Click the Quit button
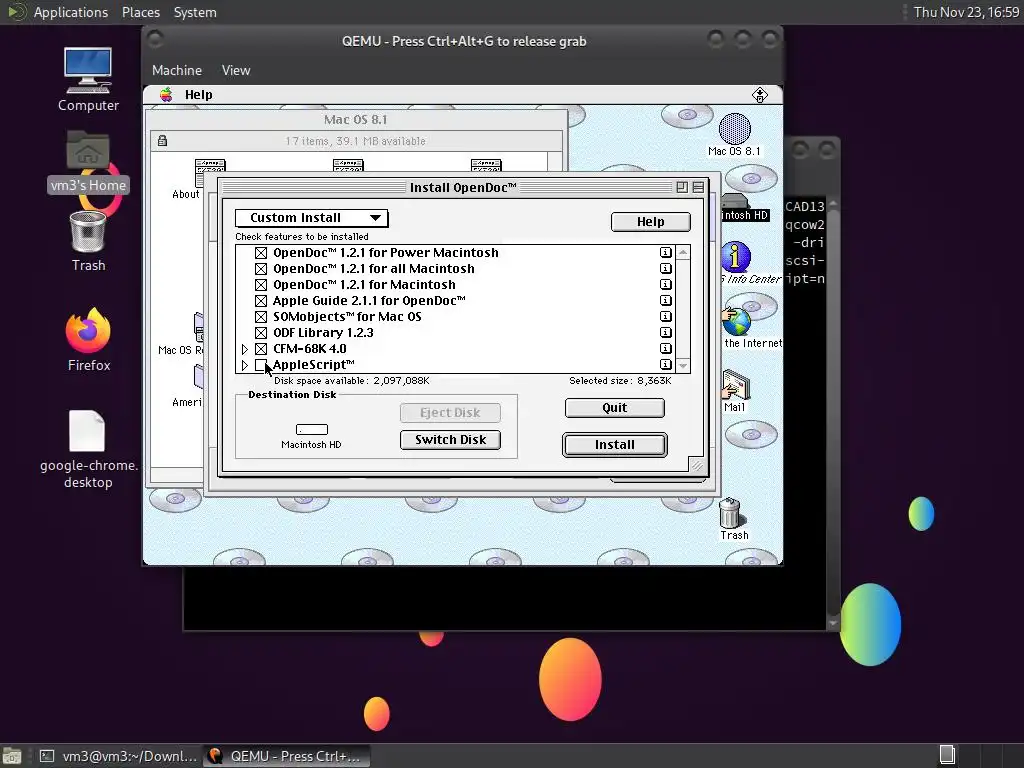The width and height of the screenshot is (1024, 768). (x=615, y=408)
